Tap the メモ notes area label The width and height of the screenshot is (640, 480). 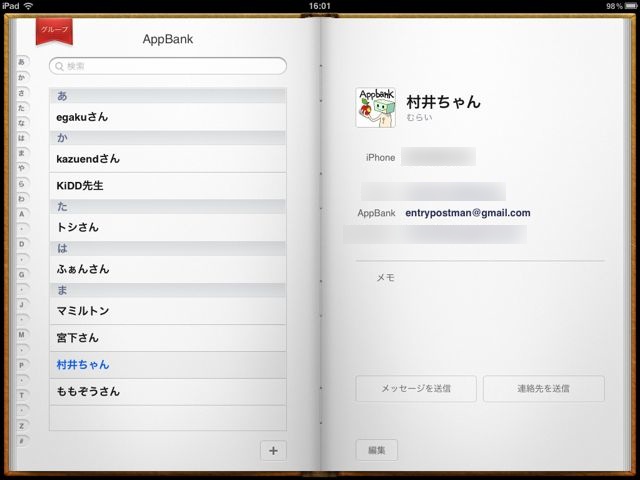(x=385, y=278)
